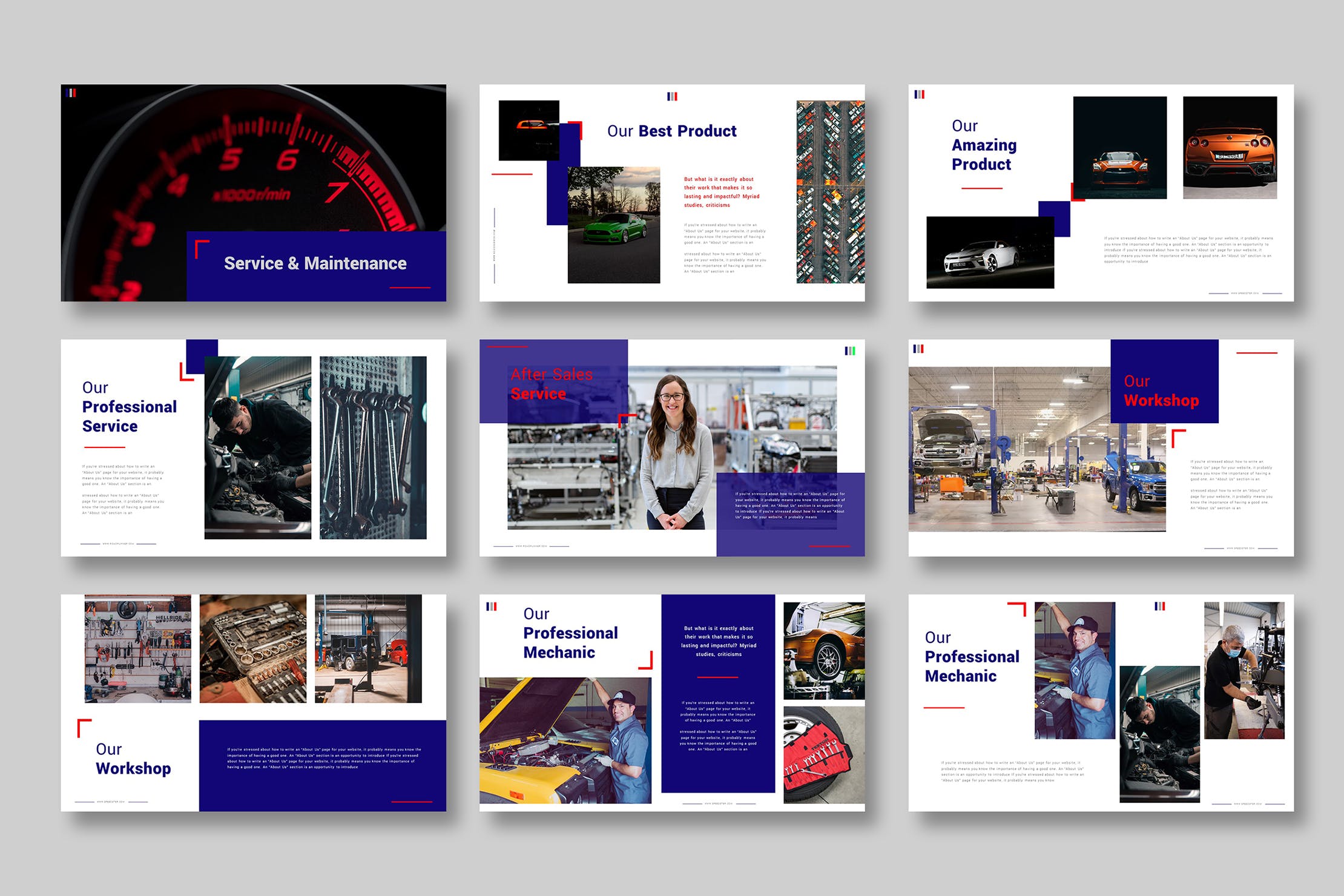Click the tricolor logo above Our Best Product
Viewport: 1344px width, 896px height.
tap(672, 96)
